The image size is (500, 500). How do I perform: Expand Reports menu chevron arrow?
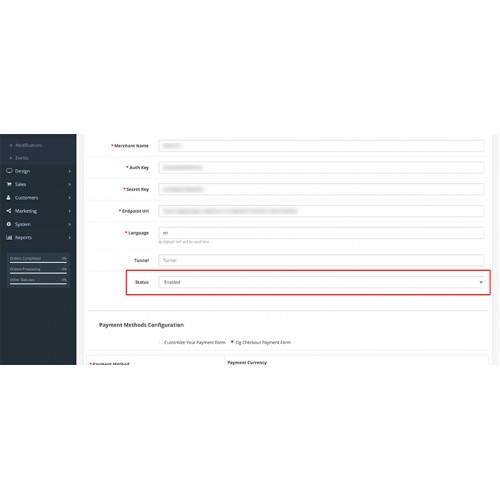coord(70,238)
